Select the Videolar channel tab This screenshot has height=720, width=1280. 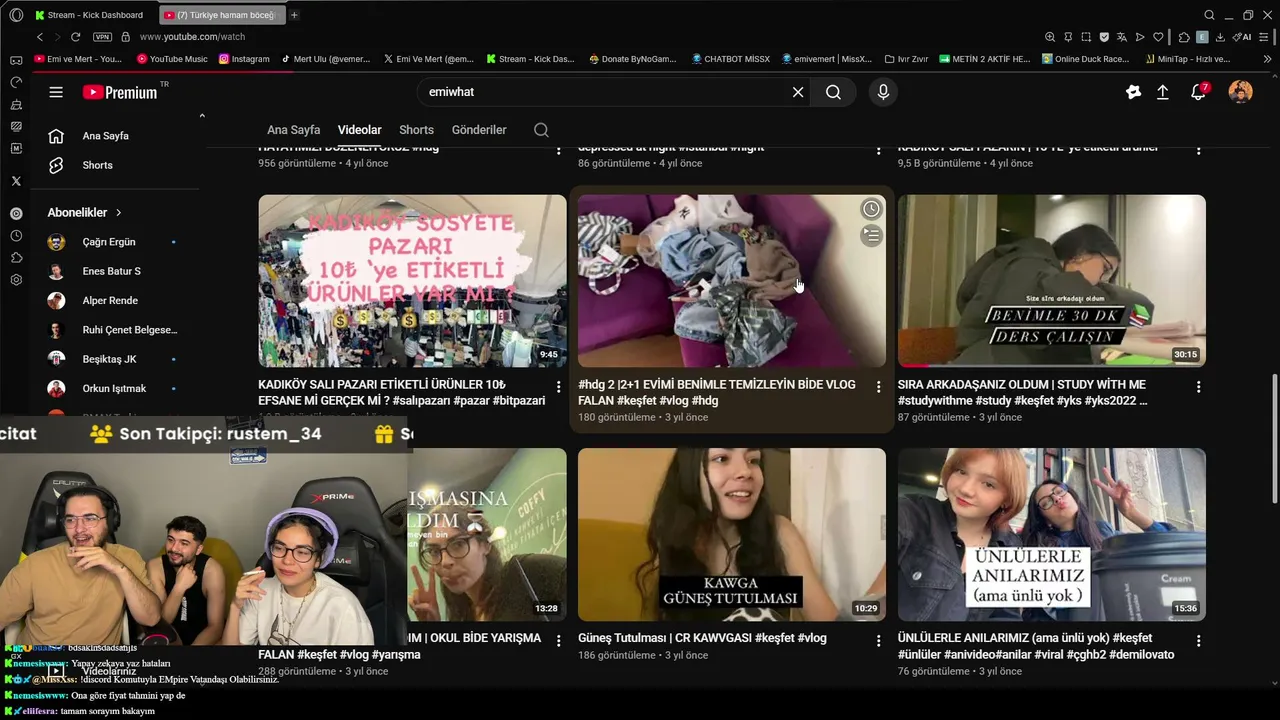tap(359, 130)
